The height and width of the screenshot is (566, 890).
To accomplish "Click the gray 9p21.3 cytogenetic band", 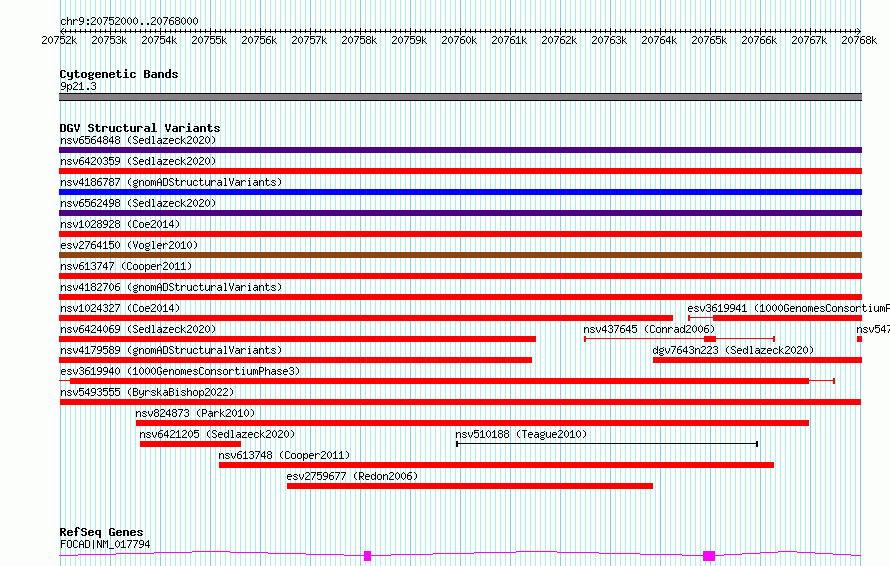I will coord(460,97).
